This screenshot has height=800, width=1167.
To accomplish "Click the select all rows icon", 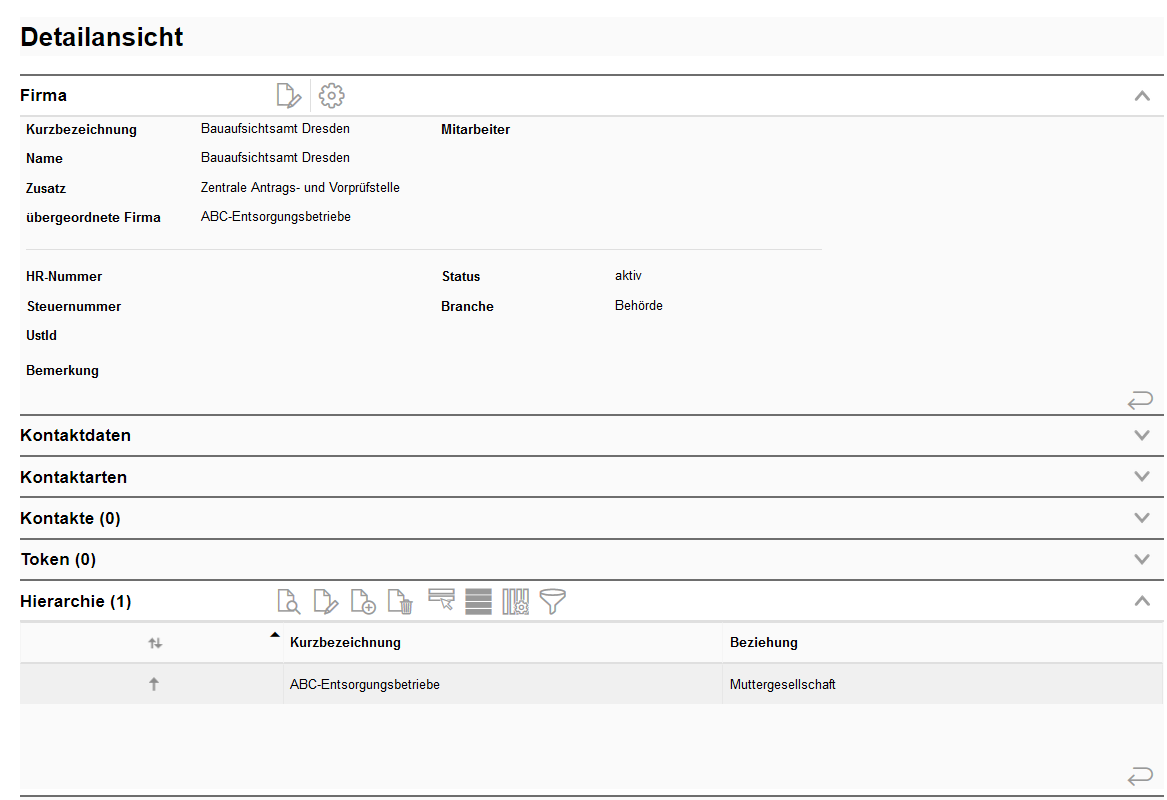I will click(x=478, y=602).
